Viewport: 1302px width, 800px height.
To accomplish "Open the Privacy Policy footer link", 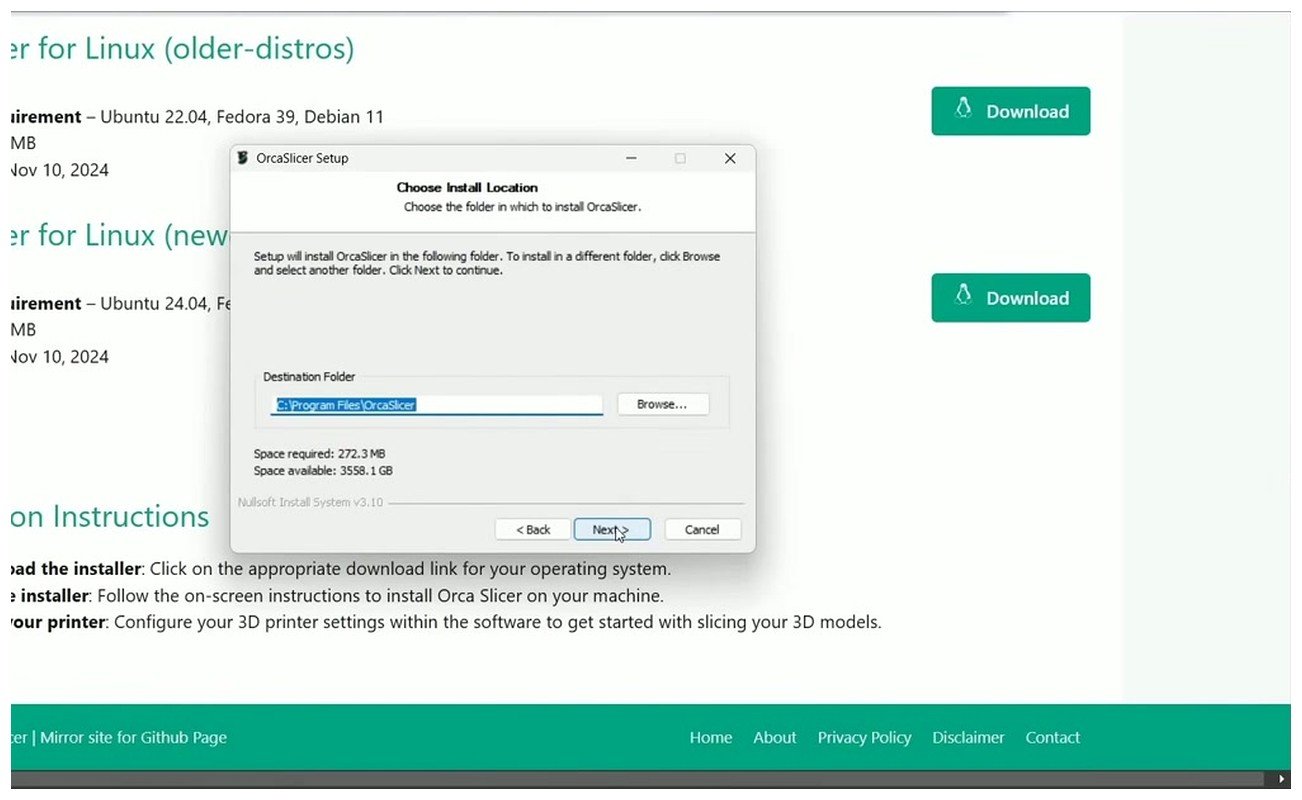I will tap(864, 737).
